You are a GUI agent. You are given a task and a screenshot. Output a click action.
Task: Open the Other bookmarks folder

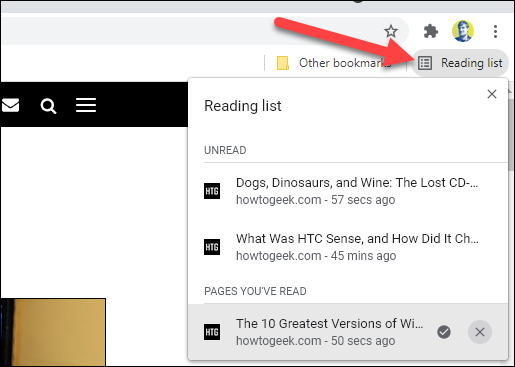[334, 63]
